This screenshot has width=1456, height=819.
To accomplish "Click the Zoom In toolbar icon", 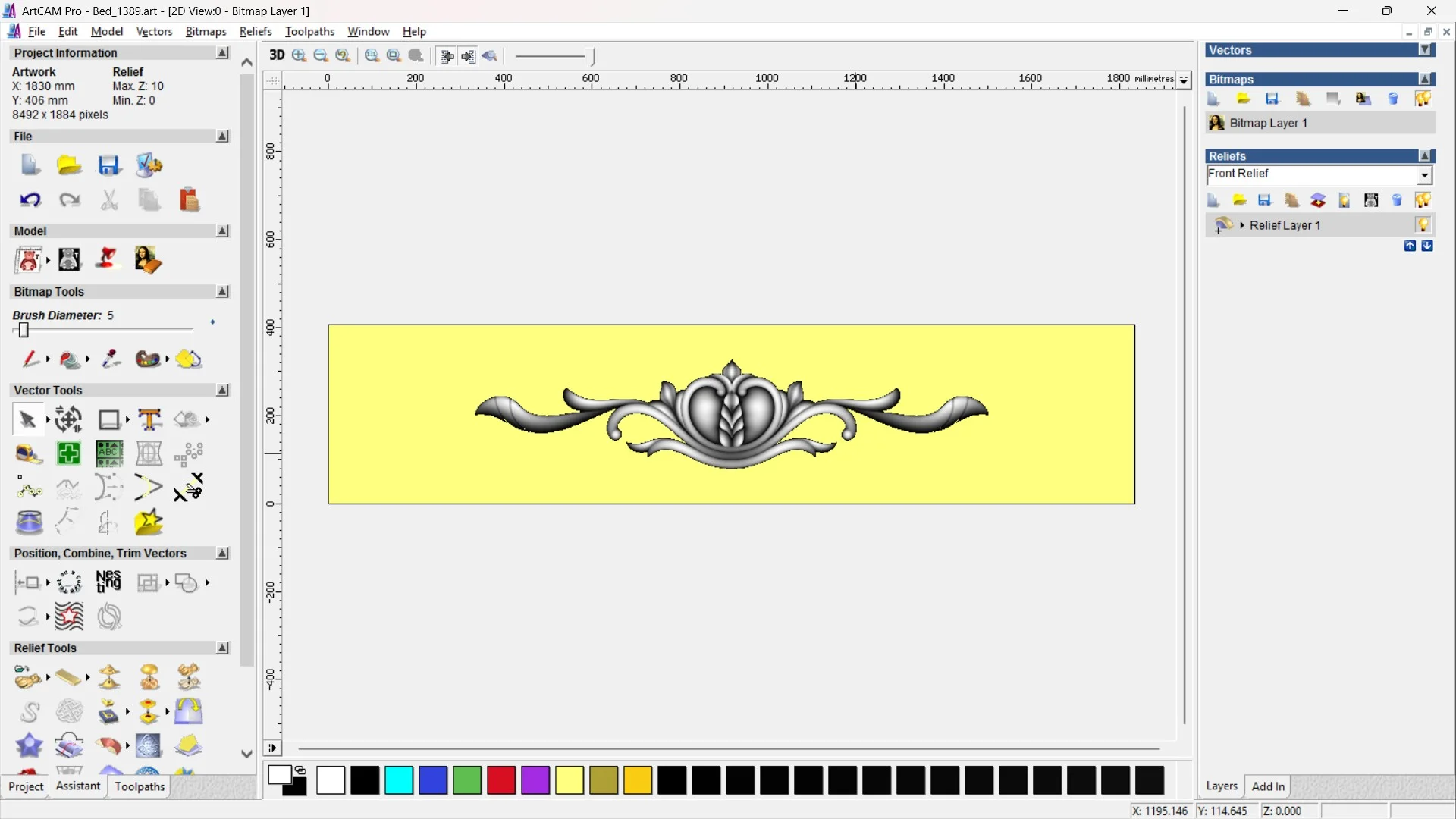I will click(x=300, y=55).
